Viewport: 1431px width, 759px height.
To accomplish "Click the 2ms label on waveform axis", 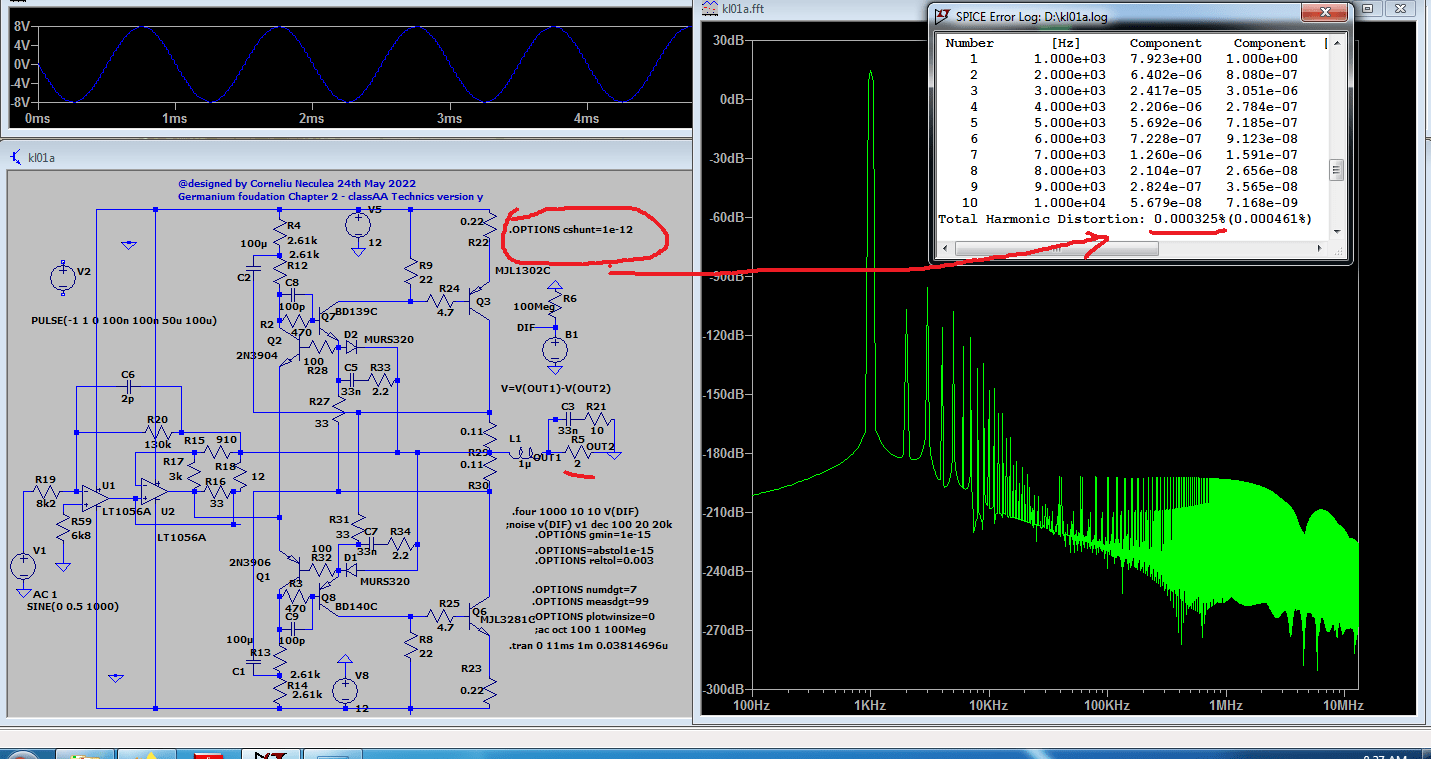I will pyautogui.click(x=312, y=118).
